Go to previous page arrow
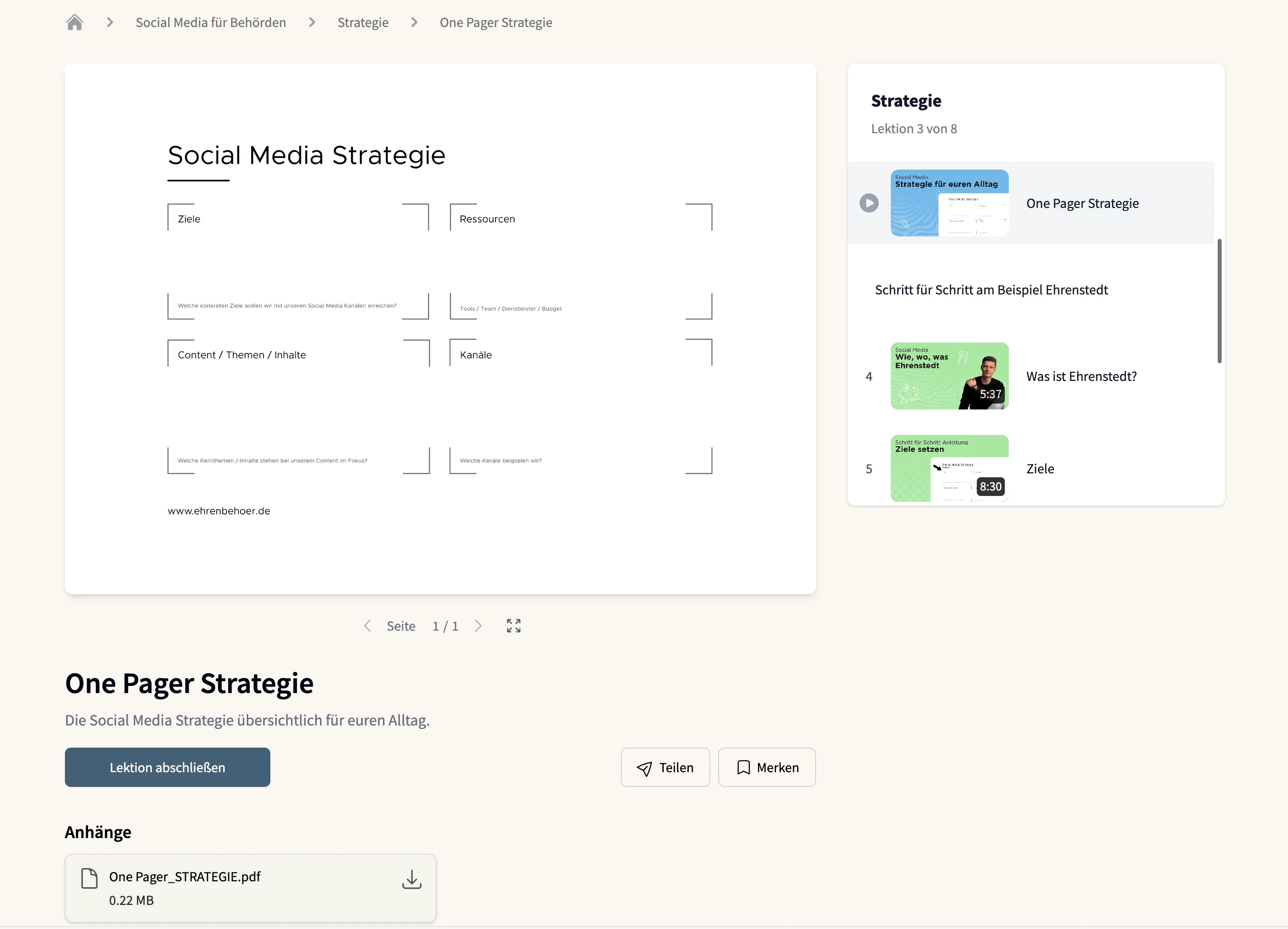 click(x=367, y=626)
